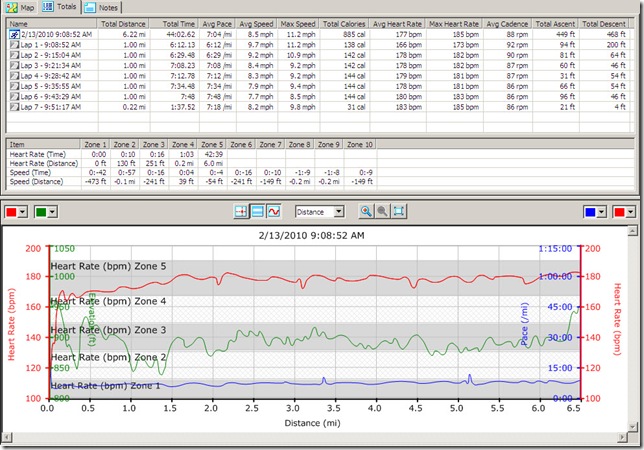Sort by Total Calories column header

point(344,24)
